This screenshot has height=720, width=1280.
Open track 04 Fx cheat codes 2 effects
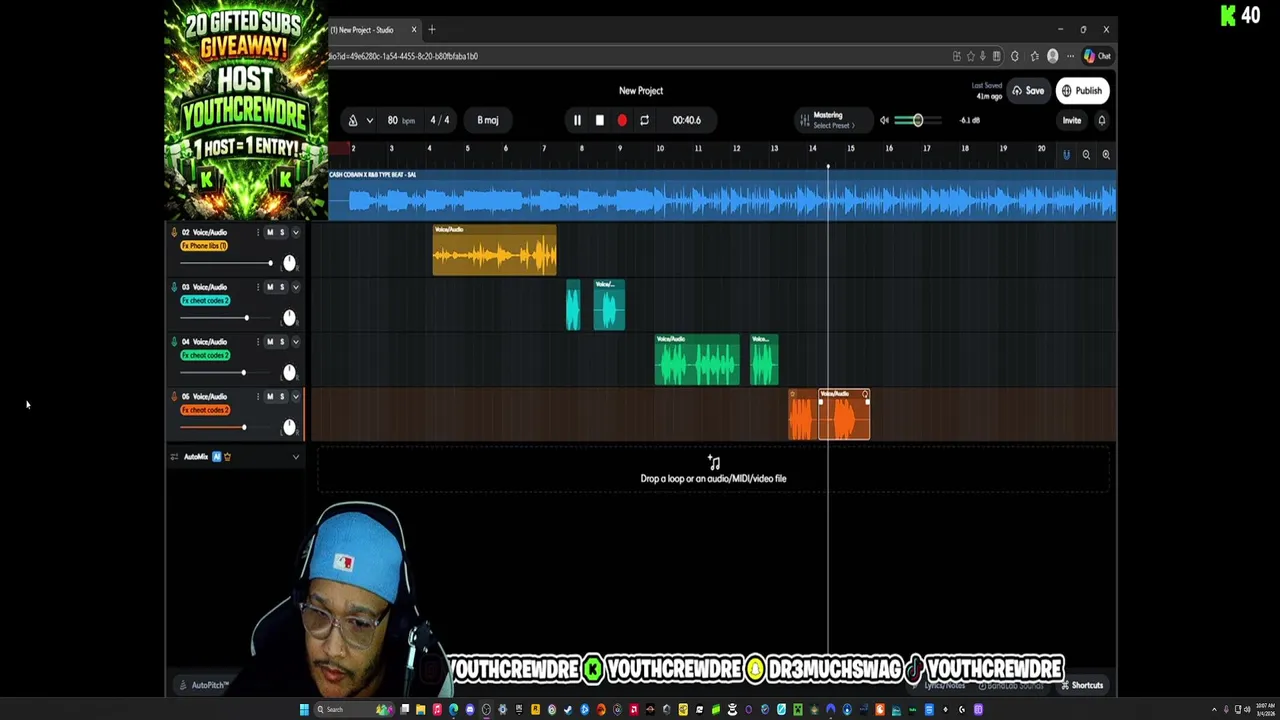pyautogui.click(x=206, y=356)
